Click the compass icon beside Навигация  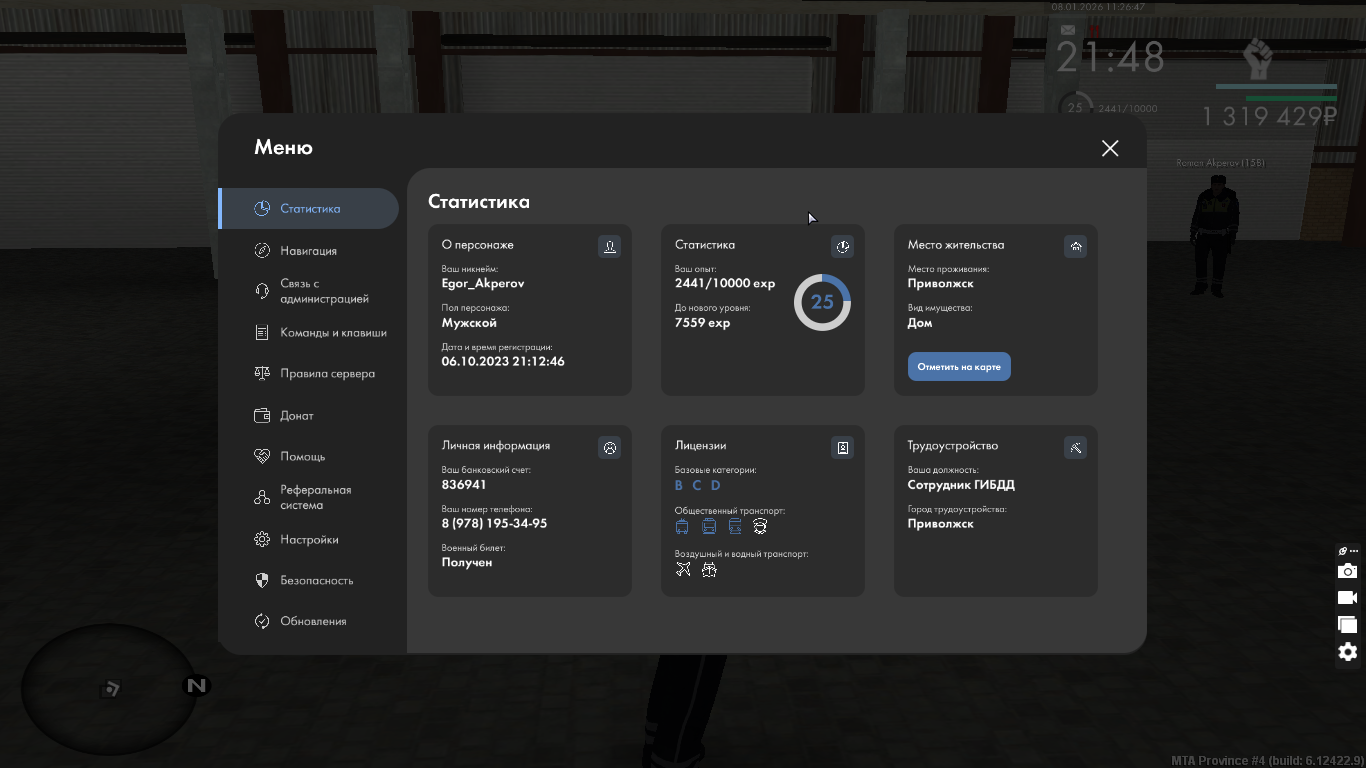click(x=262, y=250)
